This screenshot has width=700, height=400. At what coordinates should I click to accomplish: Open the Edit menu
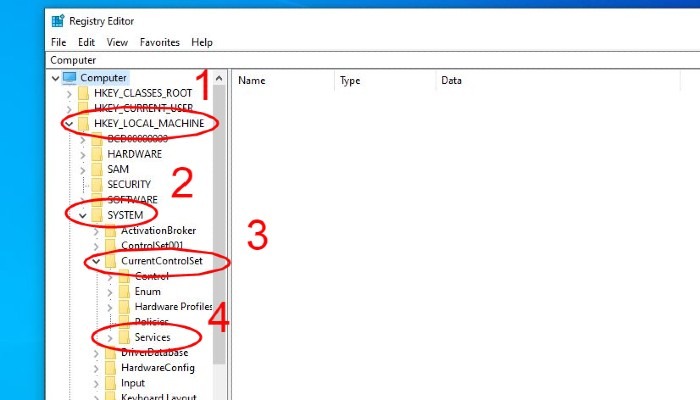click(x=86, y=42)
